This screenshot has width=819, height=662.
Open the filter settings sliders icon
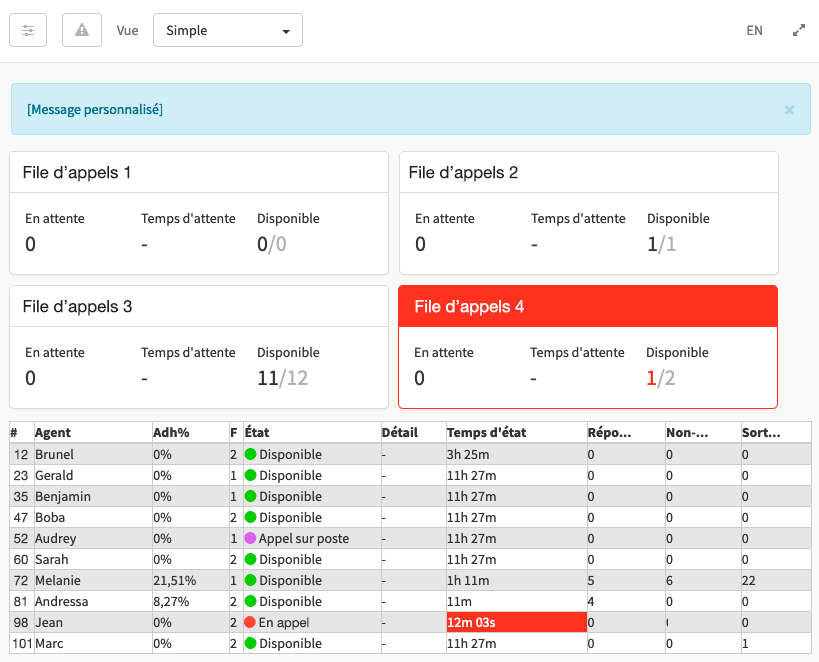tap(27, 29)
